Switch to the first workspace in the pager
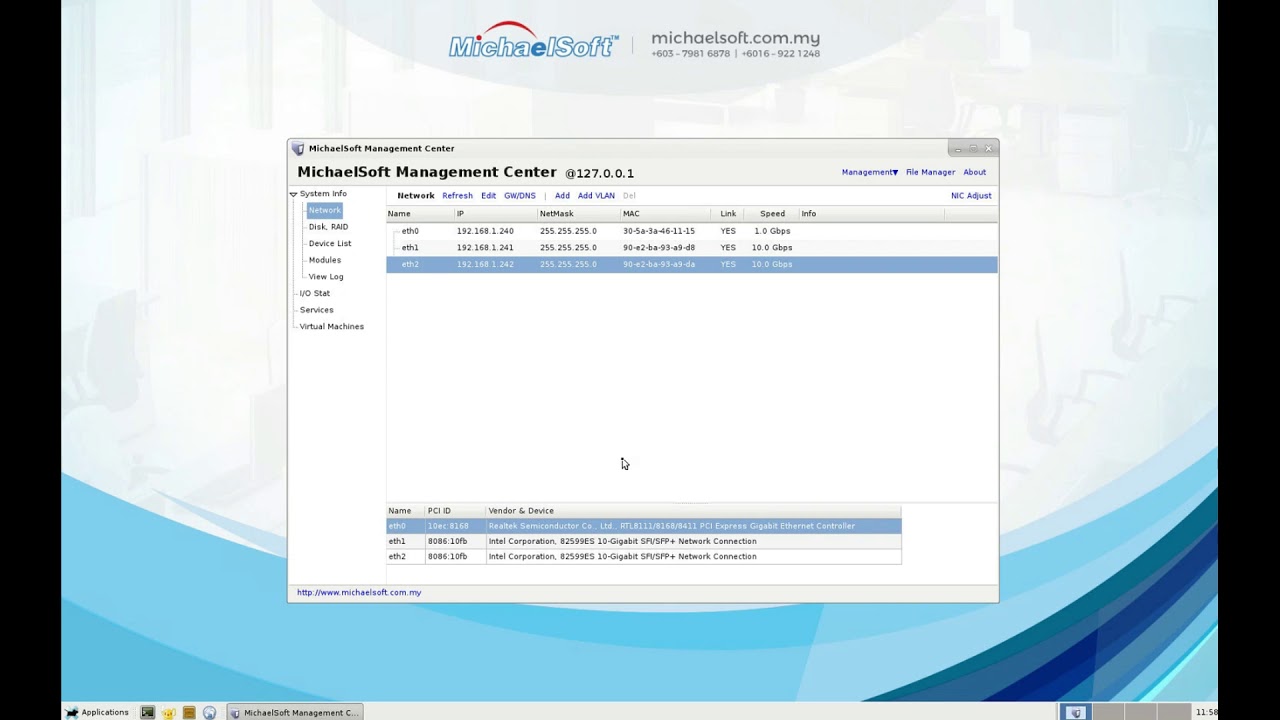Viewport: 1280px width, 720px height. (1074, 713)
